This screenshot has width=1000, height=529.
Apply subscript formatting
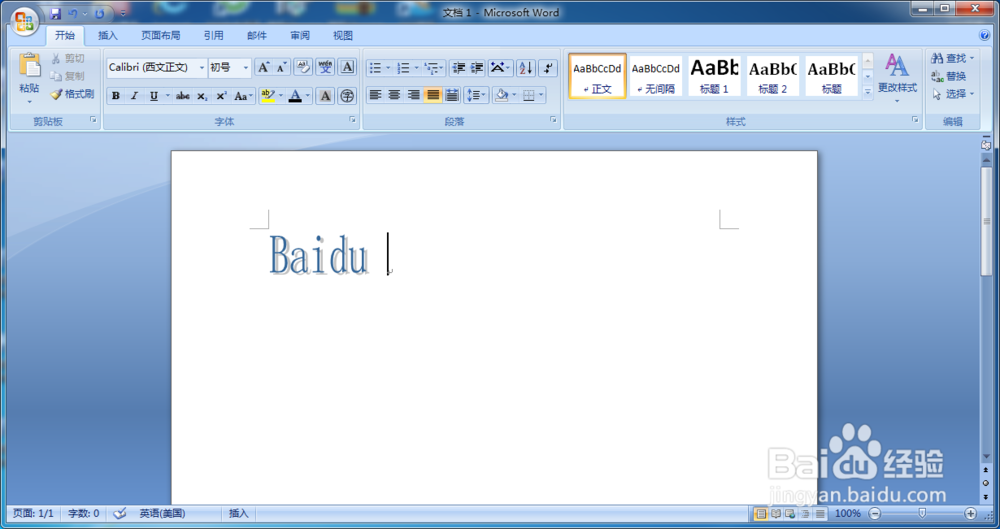point(202,96)
